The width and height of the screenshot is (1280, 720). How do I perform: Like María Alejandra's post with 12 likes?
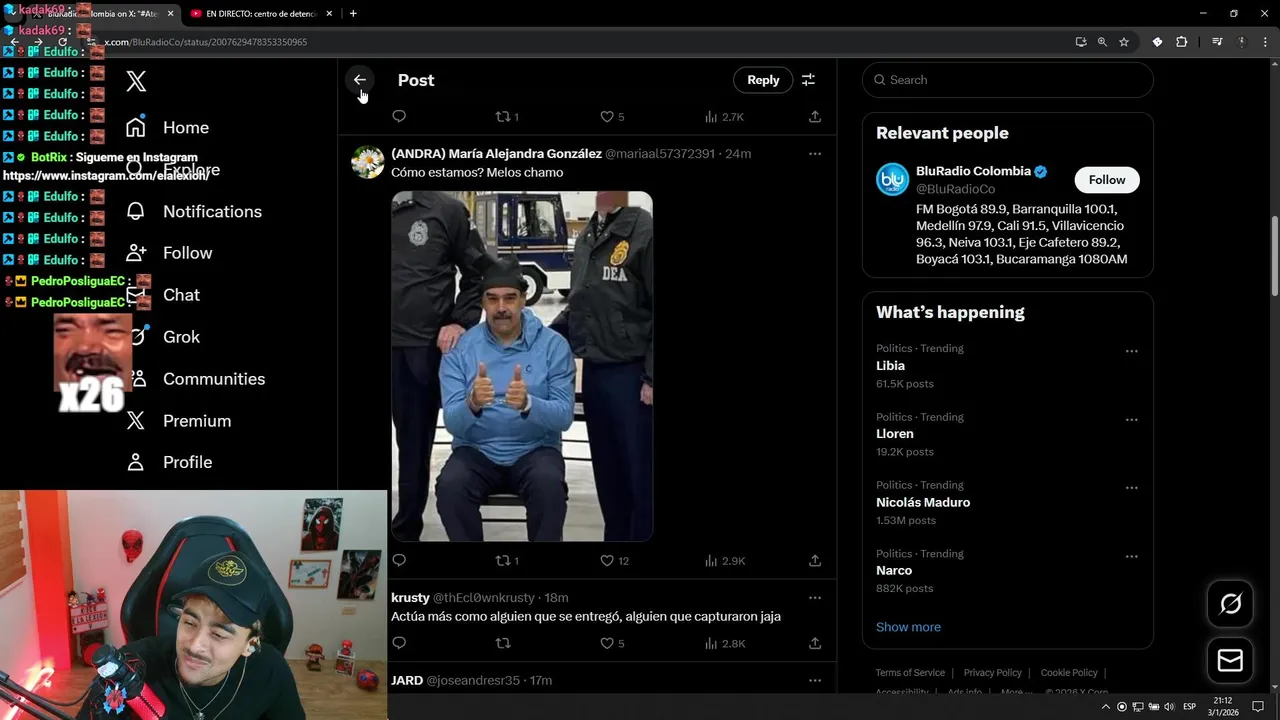tap(614, 561)
